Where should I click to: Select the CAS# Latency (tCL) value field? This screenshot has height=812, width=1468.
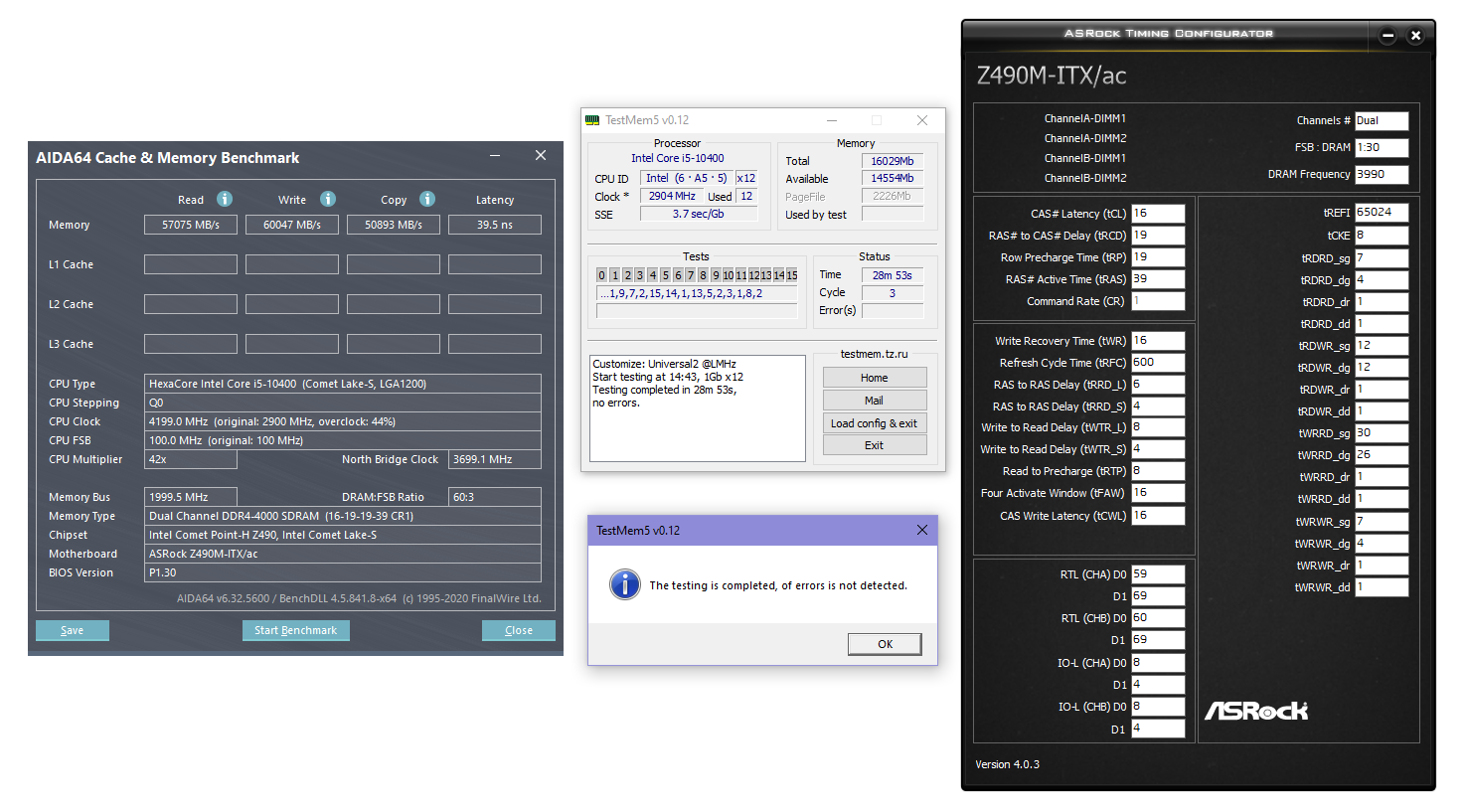(1158, 214)
